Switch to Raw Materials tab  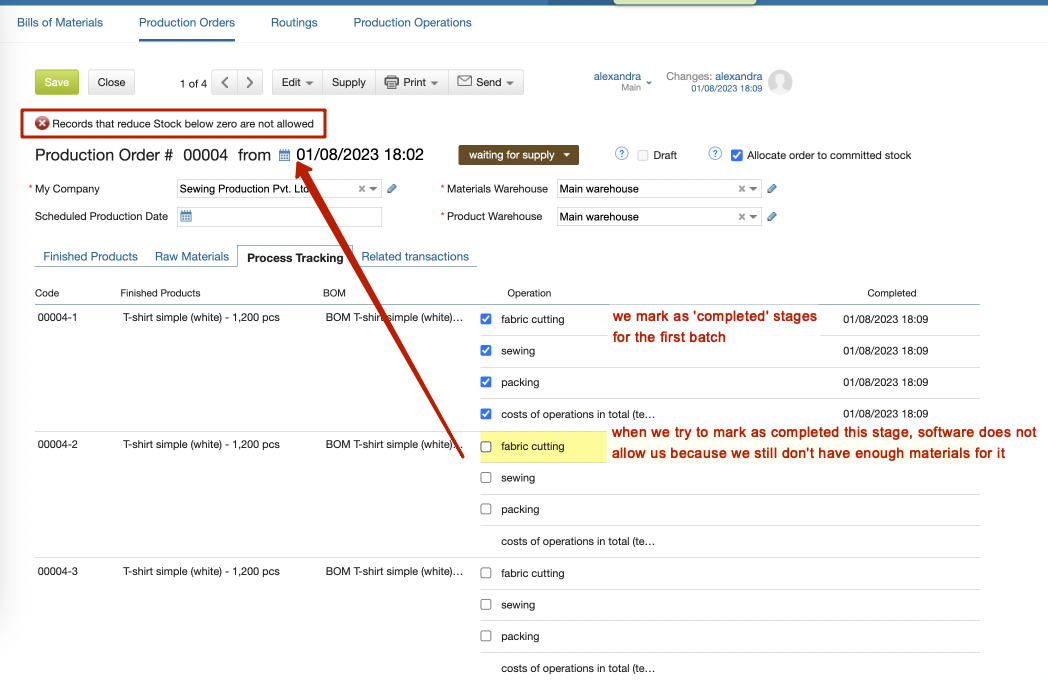point(192,257)
